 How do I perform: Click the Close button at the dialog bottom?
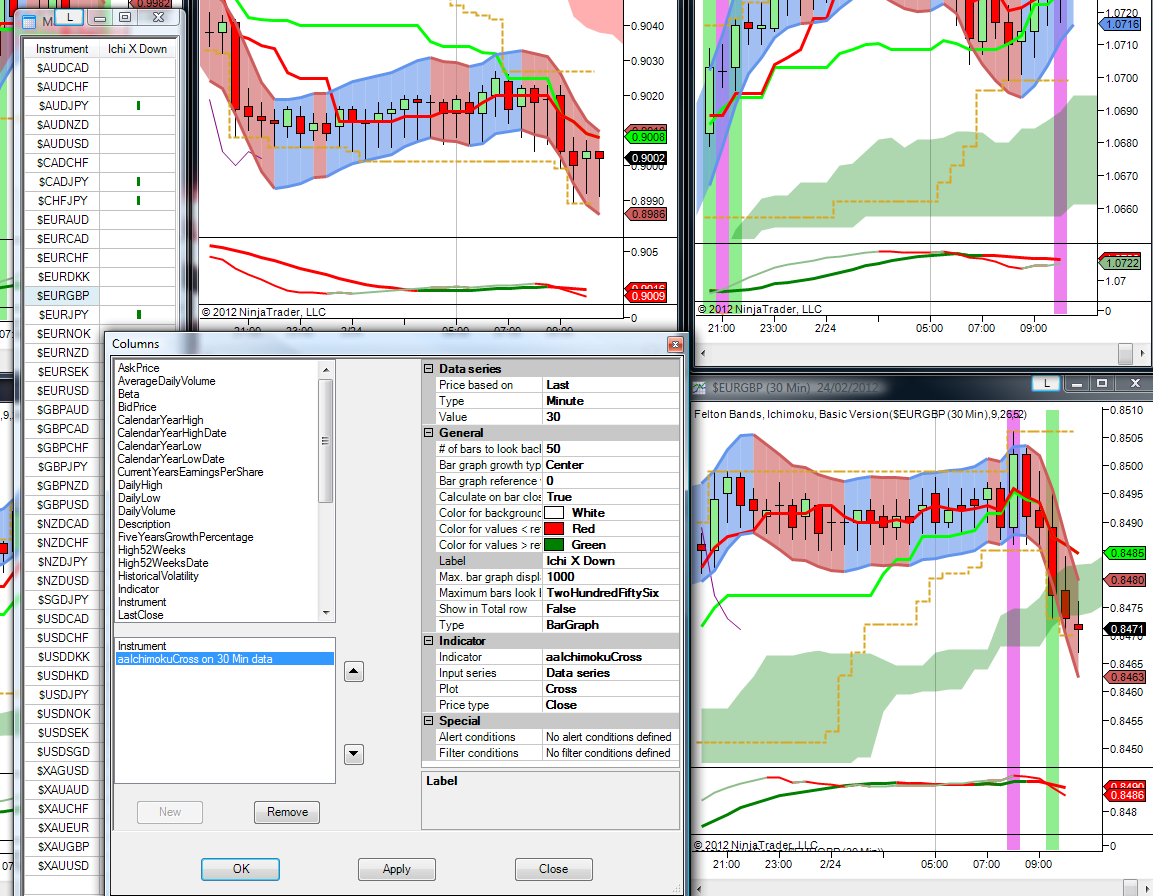(x=553, y=869)
